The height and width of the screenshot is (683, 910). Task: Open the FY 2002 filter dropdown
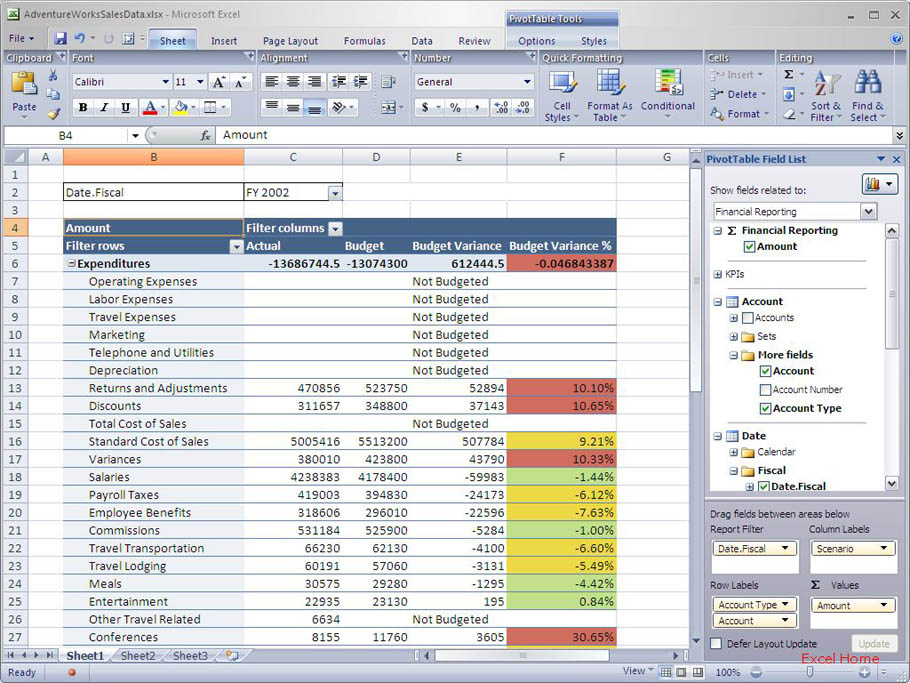[335, 193]
